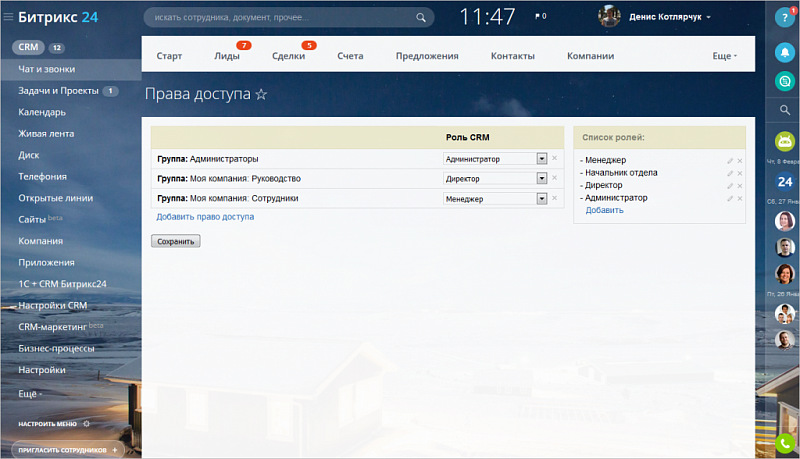
Task: Open the help question mark icon
Action: pyautogui.click(x=784, y=17)
